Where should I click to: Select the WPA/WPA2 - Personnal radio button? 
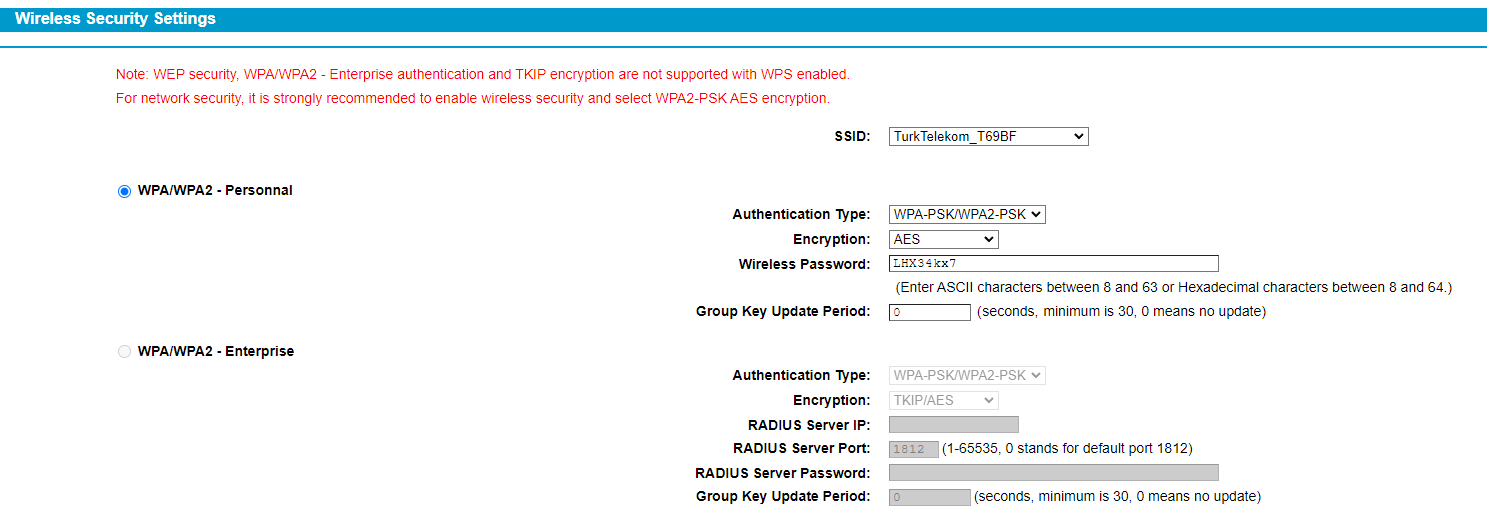[x=125, y=191]
